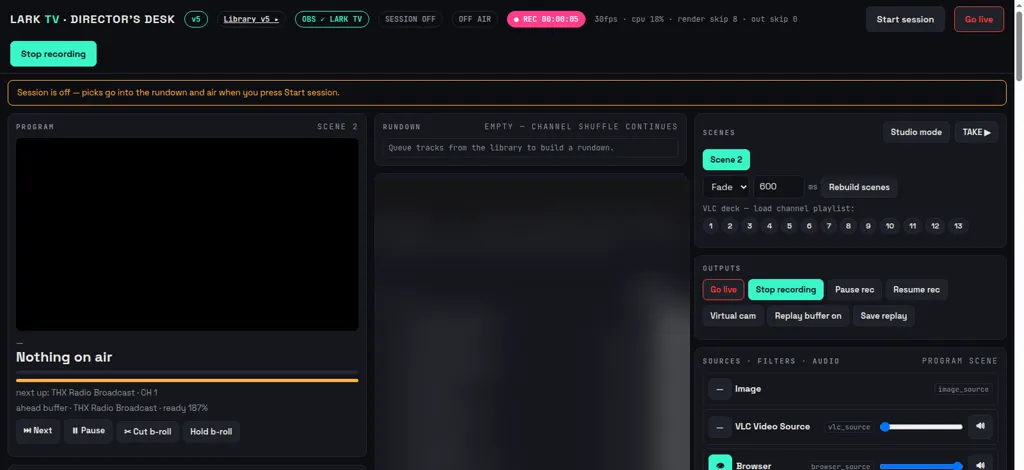Click Stop recording below the header title

point(54,54)
